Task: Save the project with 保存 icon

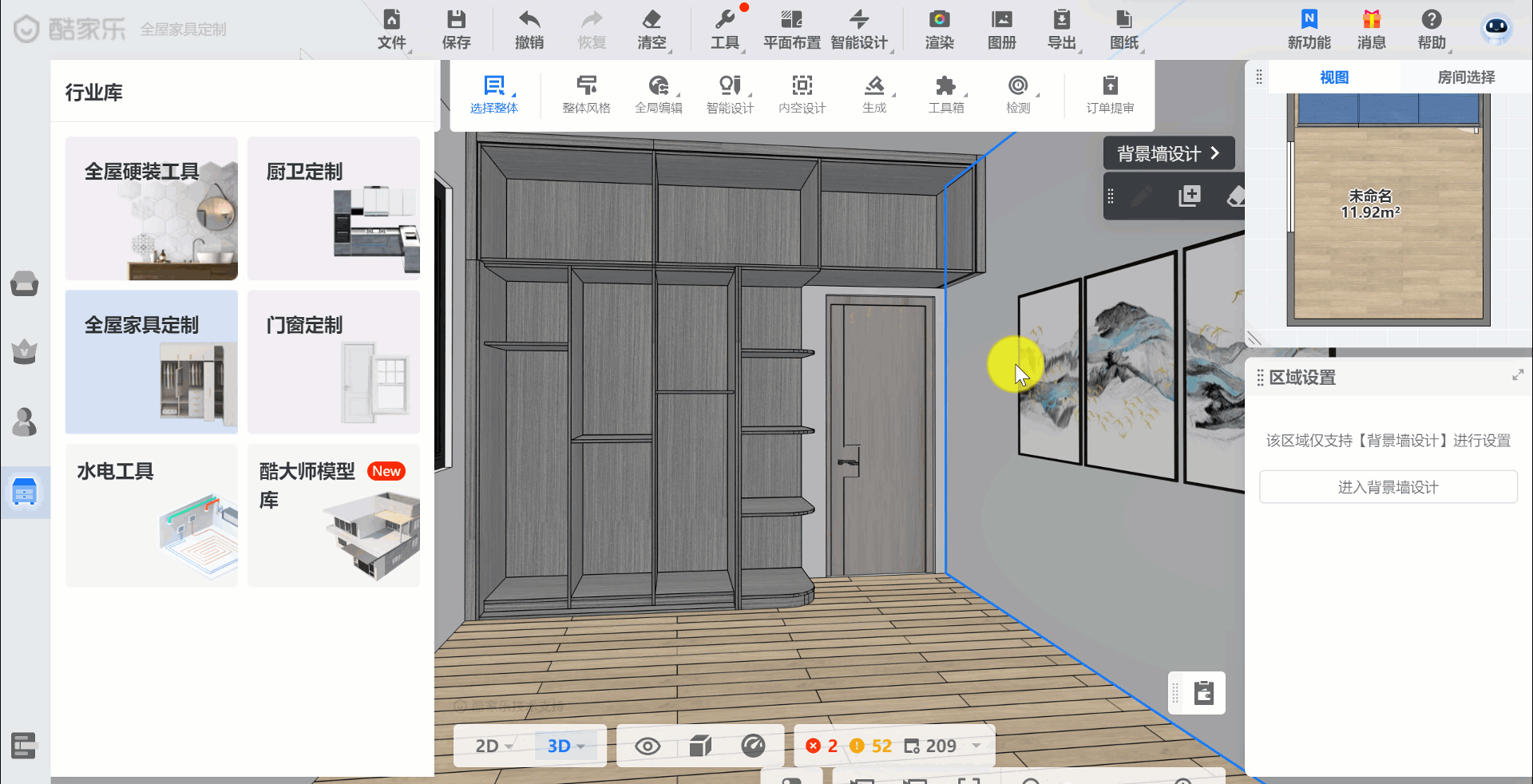Action: pos(456,20)
